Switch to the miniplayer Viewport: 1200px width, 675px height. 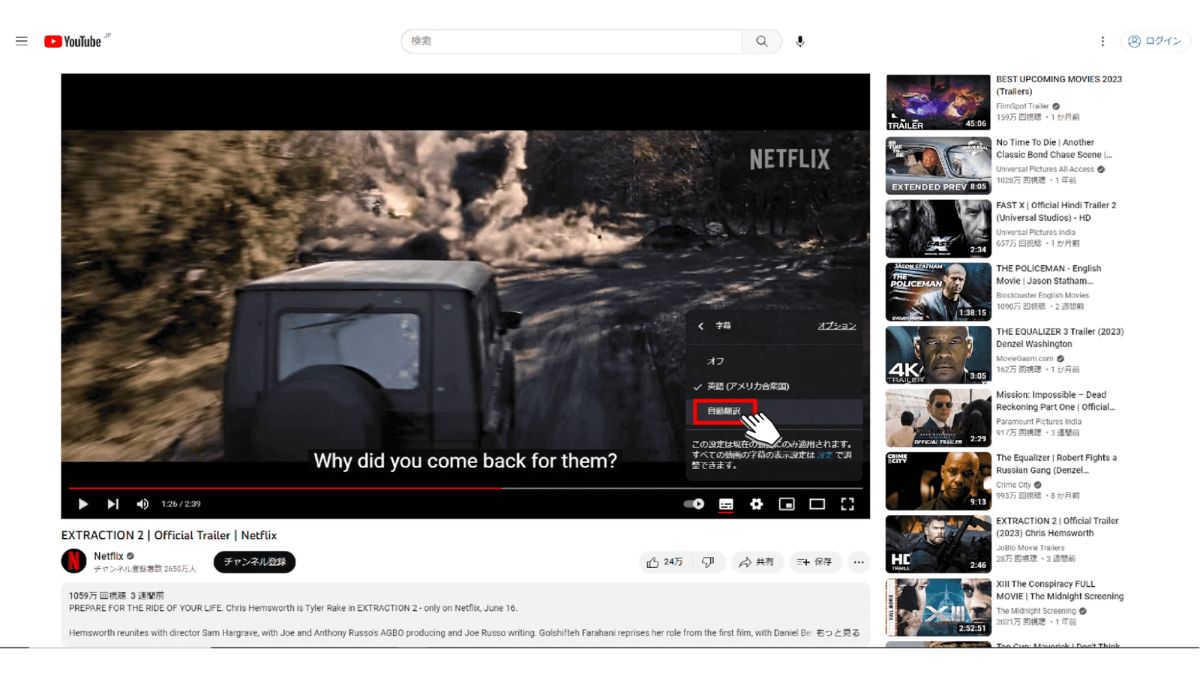tap(787, 504)
